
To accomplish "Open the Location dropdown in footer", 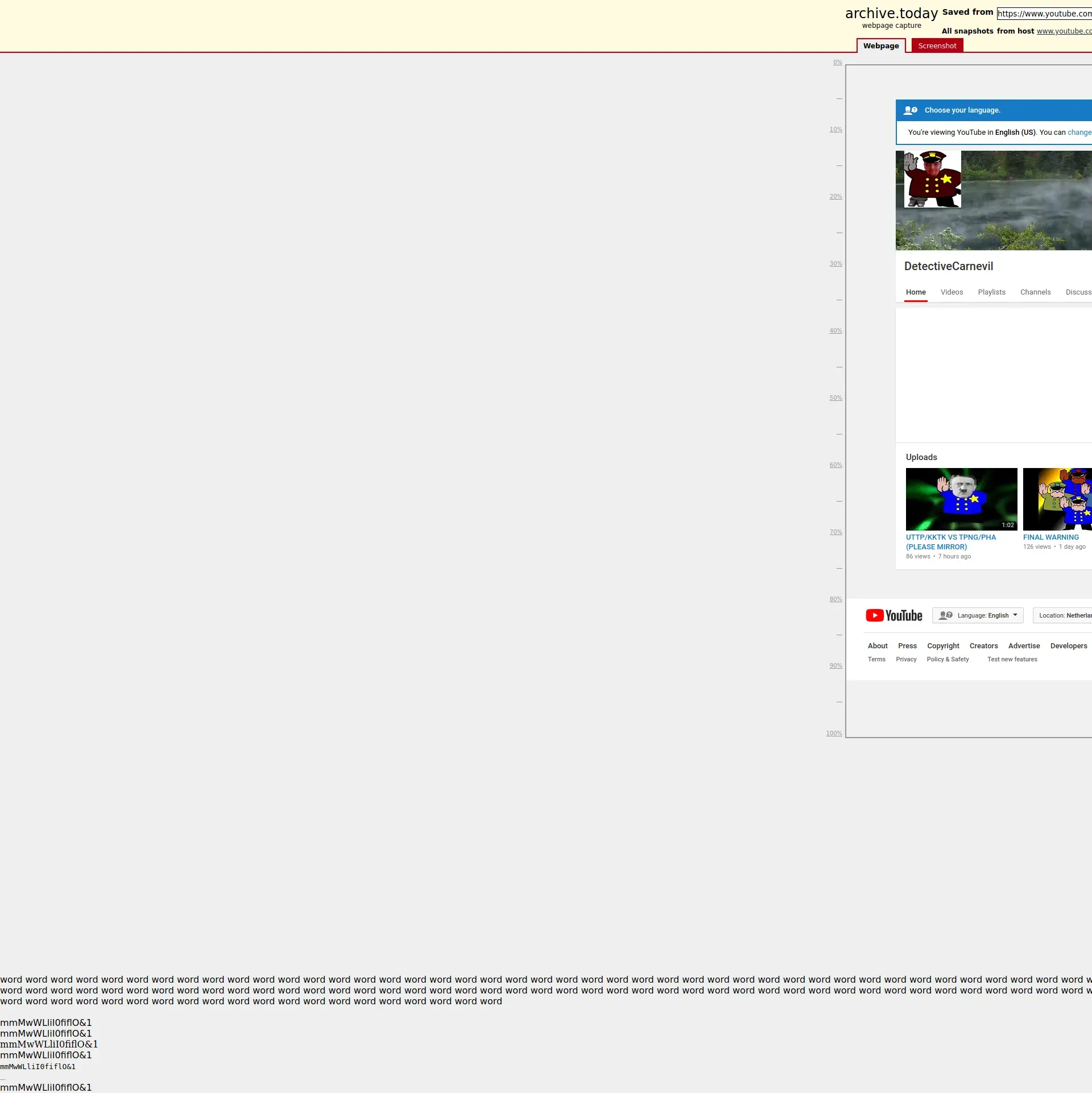I will tap(1064, 615).
